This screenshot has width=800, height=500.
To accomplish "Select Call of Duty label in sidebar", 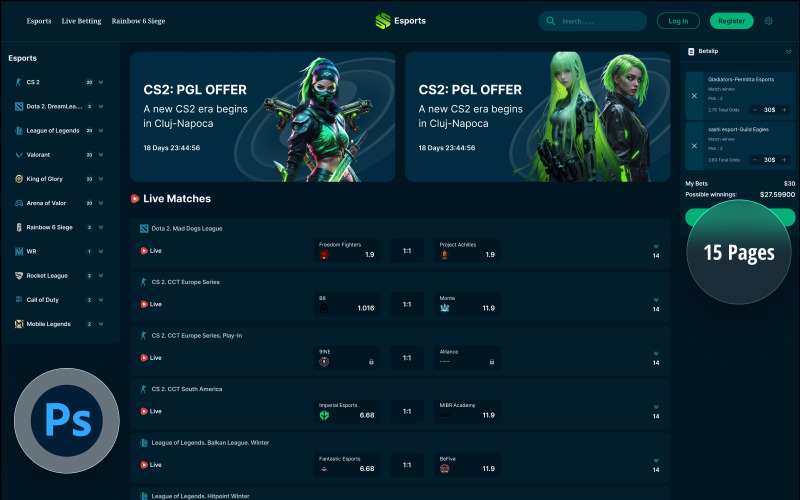I will click(x=42, y=300).
